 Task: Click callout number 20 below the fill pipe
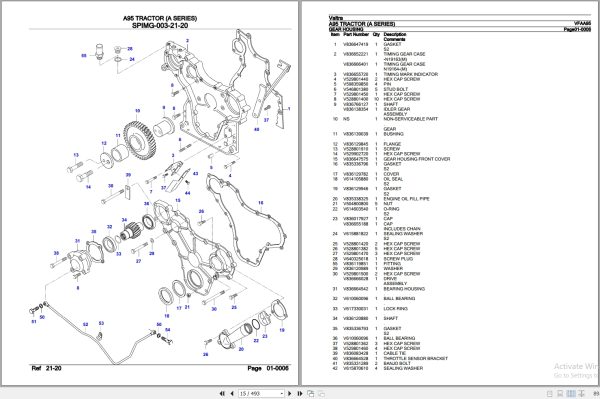coord(241,349)
